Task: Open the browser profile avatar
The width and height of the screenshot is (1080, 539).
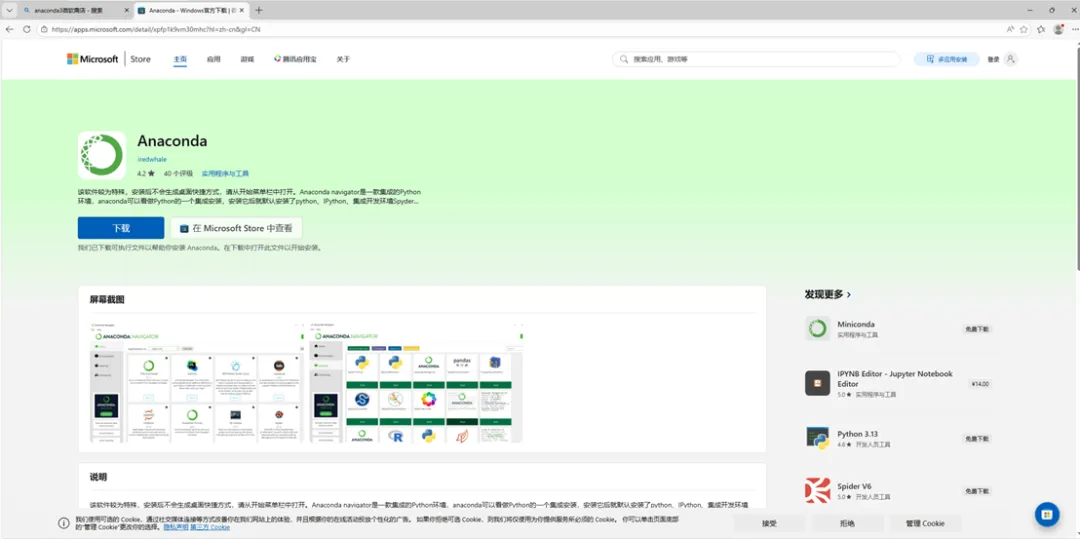Action: pyautogui.click(x=1059, y=30)
